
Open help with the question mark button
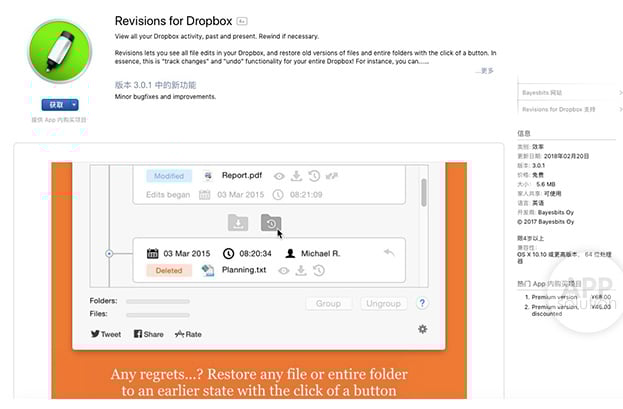[x=422, y=303]
